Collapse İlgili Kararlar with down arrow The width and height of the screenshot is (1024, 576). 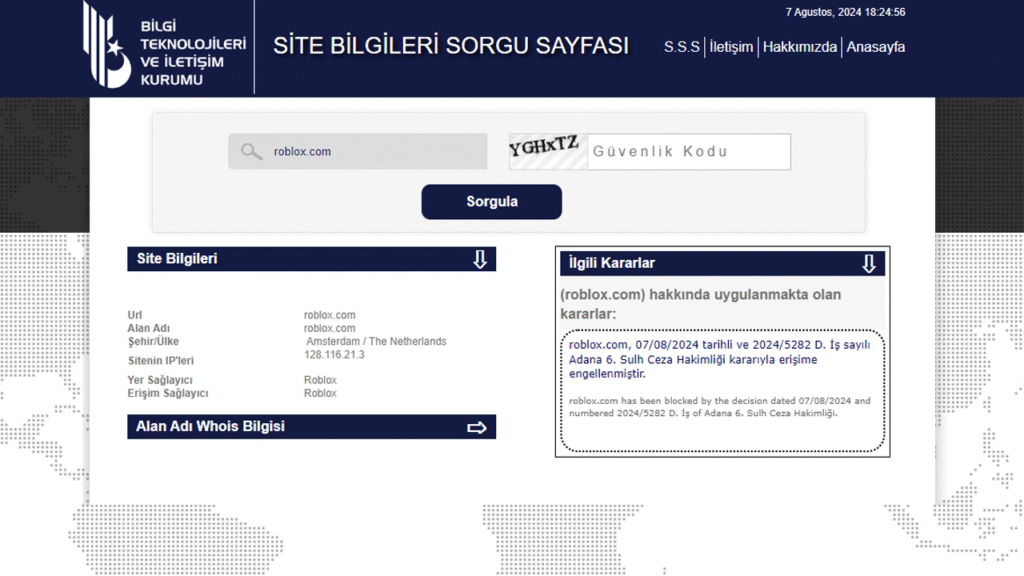pos(869,264)
